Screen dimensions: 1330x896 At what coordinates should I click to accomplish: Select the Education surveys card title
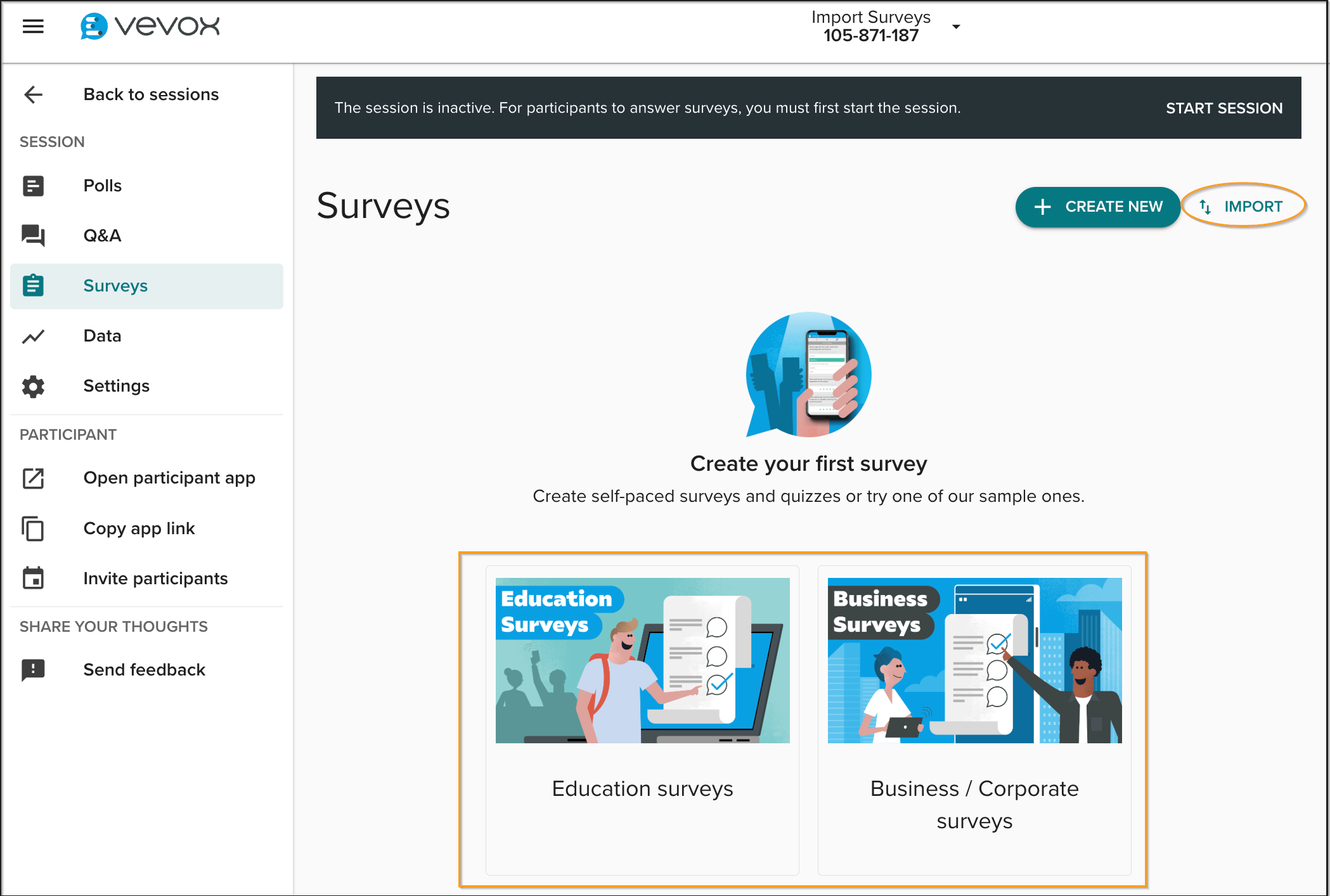pyautogui.click(x=643, y=789)
